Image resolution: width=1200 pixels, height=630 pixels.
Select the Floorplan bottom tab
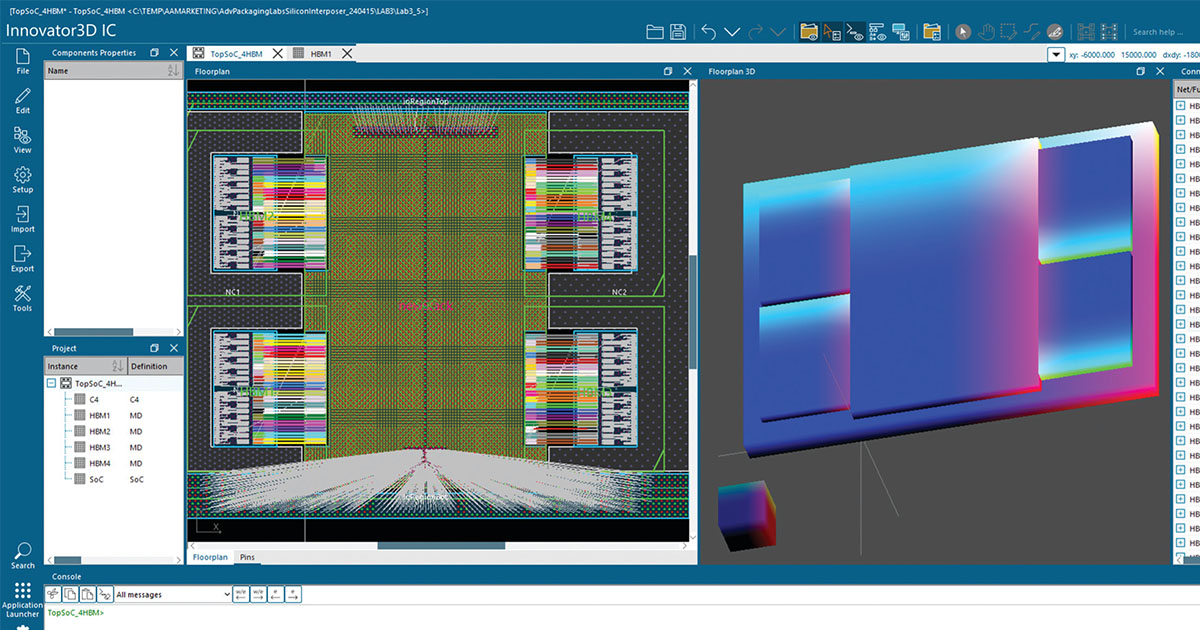[210, 556]
